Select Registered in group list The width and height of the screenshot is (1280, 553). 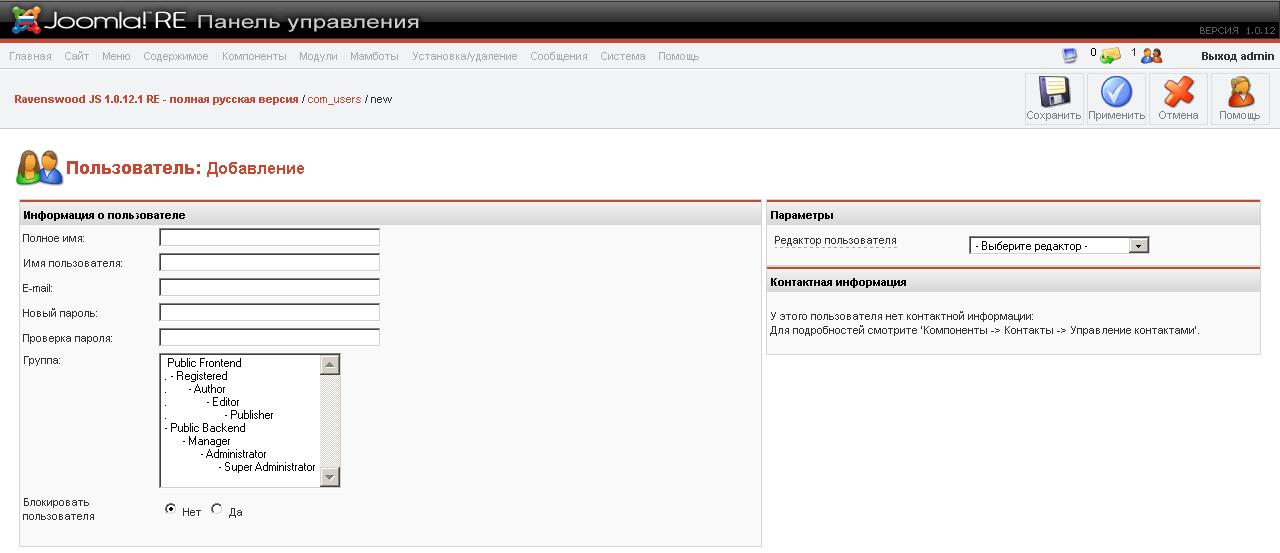coord(240,376)
